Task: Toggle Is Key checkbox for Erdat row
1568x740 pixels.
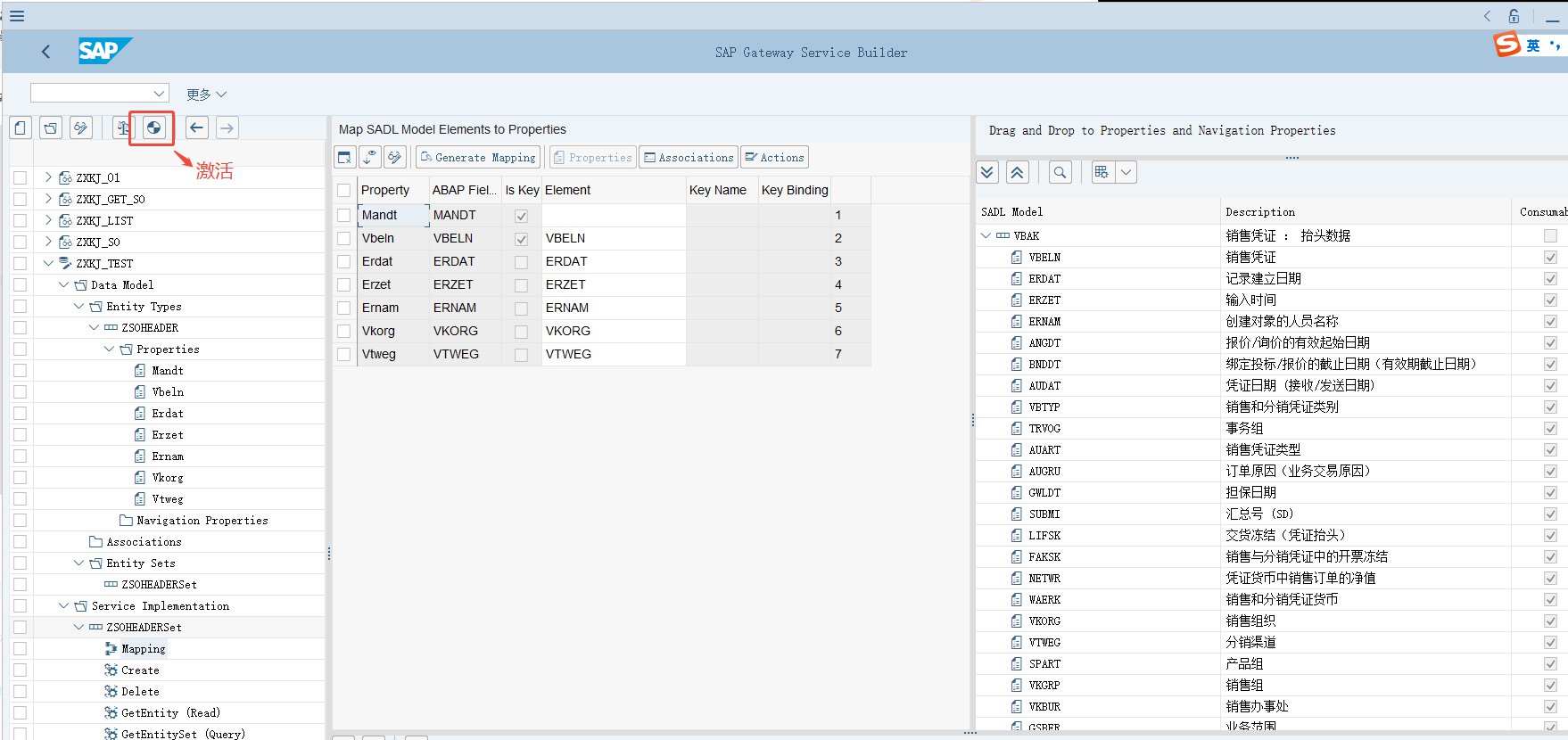Action: click(x=522, y=262)
